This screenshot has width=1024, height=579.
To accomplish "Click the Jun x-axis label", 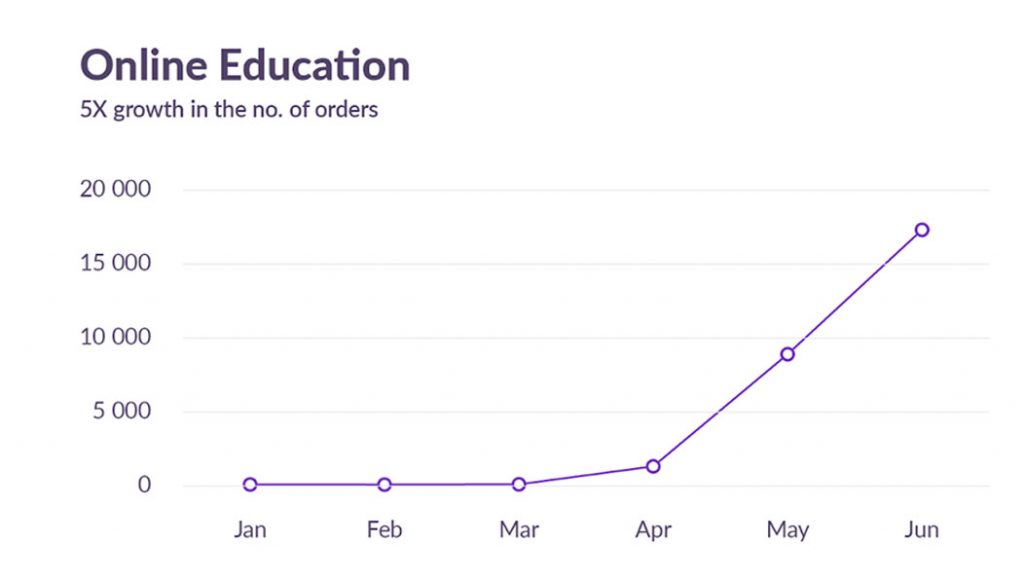I will tap(922, 529).
